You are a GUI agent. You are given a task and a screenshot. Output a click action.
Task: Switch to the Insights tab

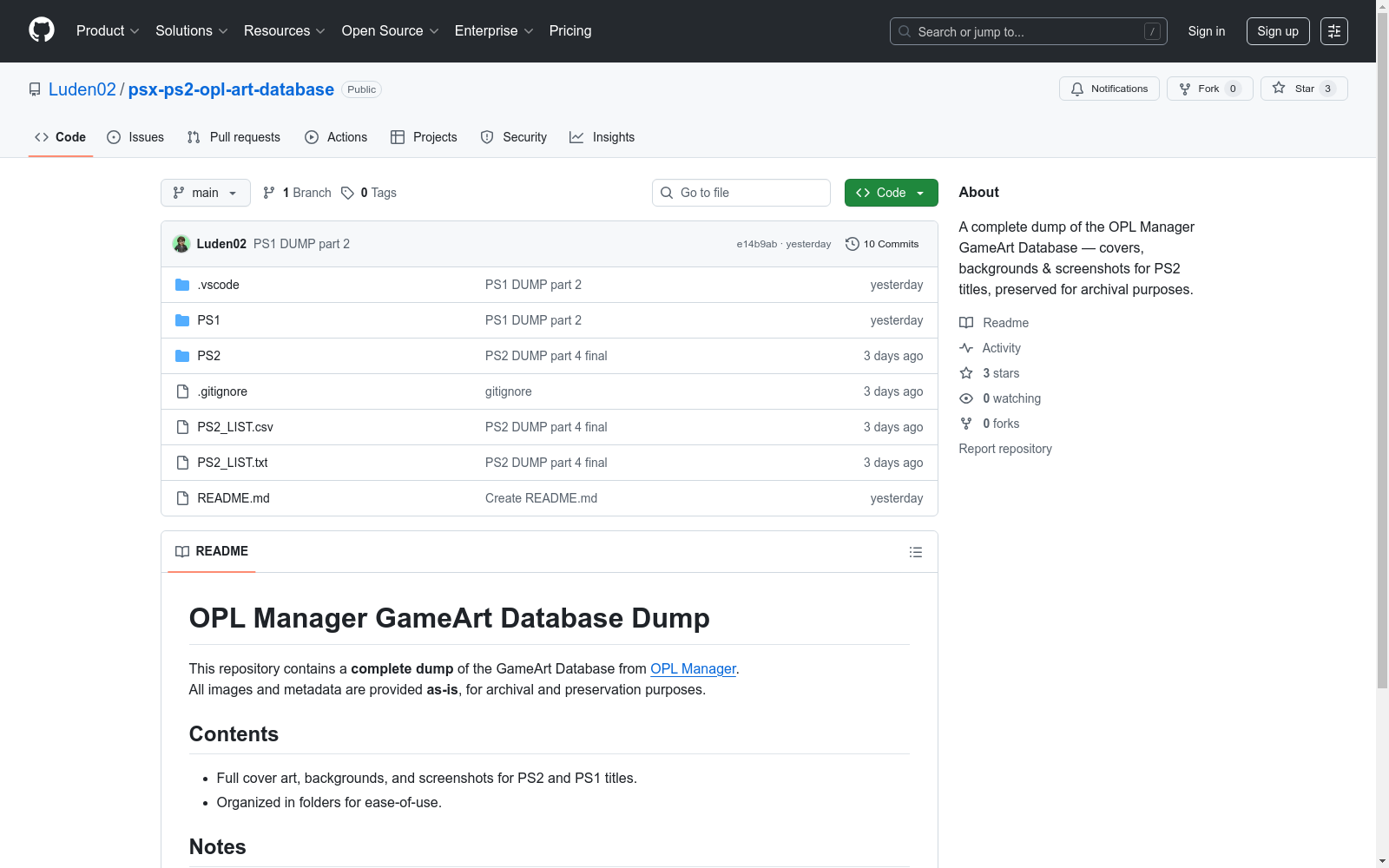point(602,137)
